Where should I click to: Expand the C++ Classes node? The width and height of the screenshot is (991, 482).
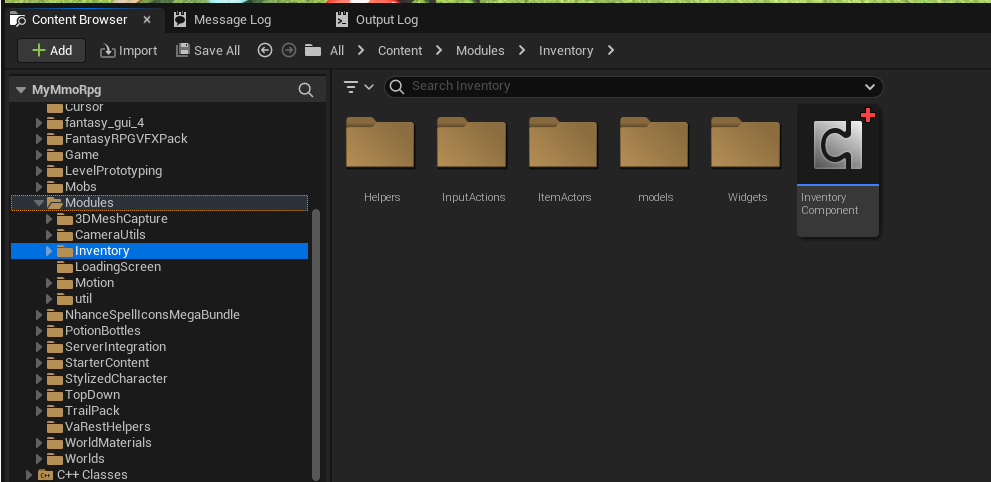(28, 474)
